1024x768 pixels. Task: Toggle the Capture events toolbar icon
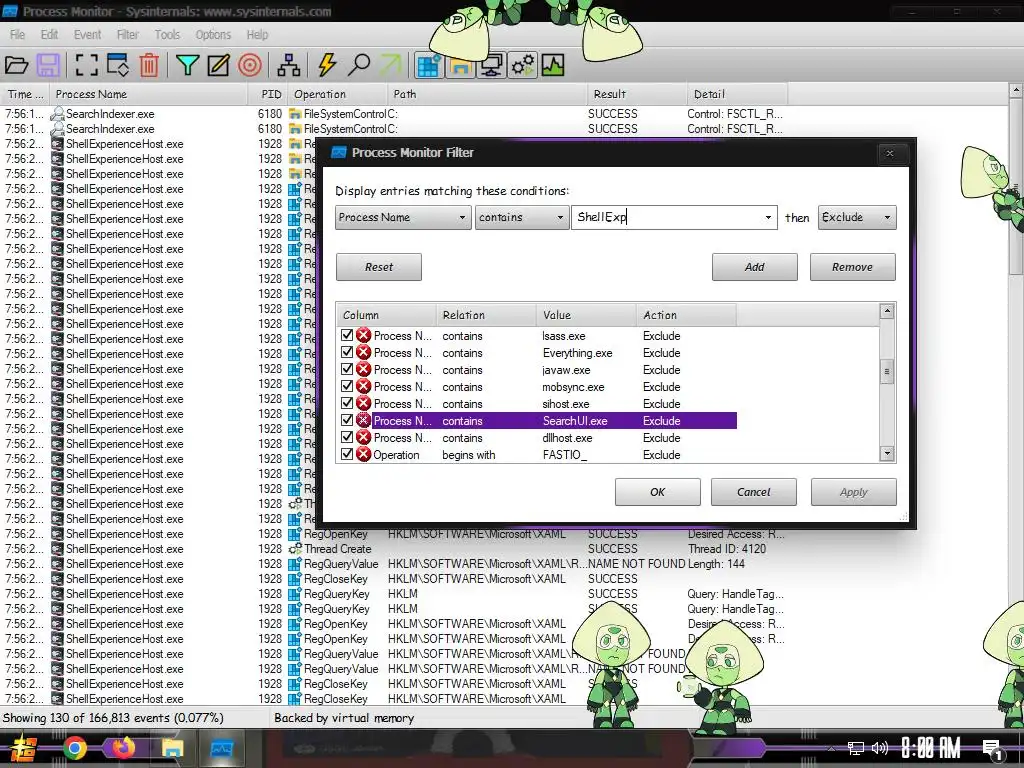86,65
